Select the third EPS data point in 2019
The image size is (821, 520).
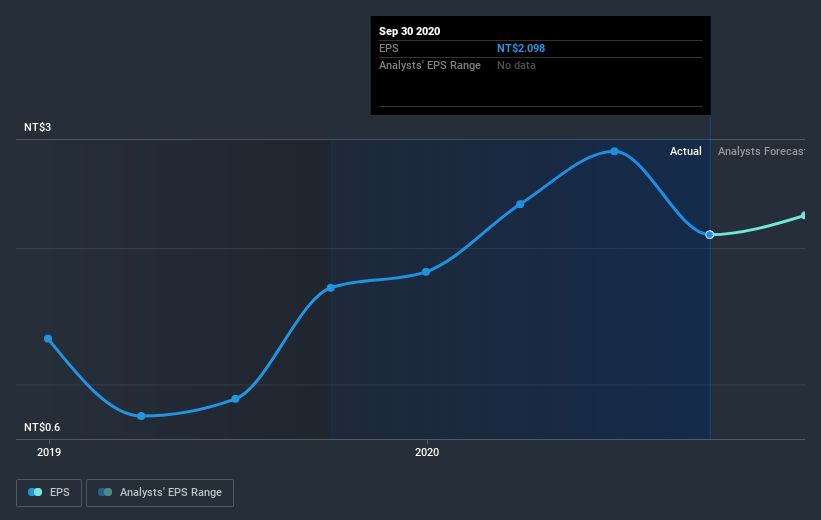(x=236, y=399)
